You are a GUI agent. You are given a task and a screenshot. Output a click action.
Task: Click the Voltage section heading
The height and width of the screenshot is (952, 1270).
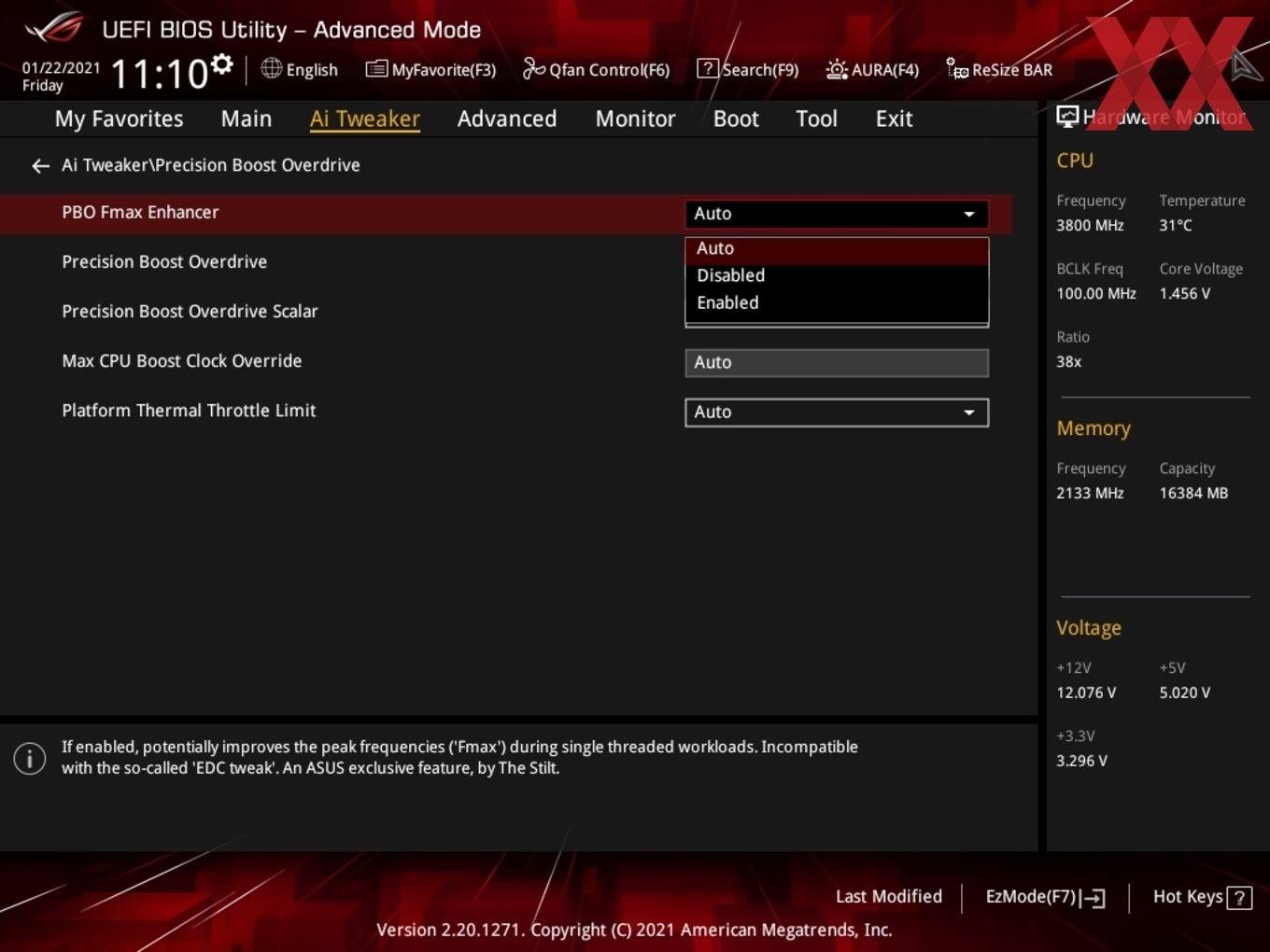click(x=1089, y=628)
